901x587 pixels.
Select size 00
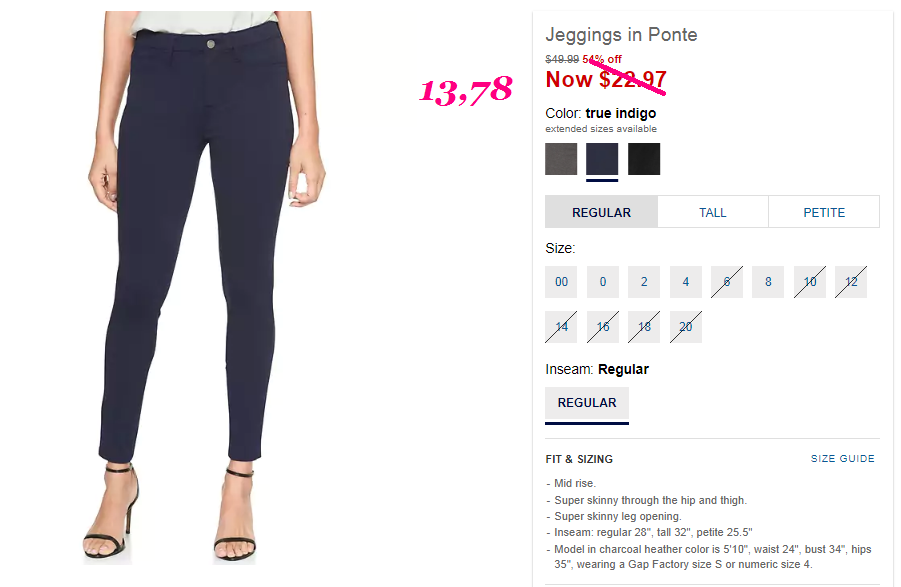(x=561, y=282)
